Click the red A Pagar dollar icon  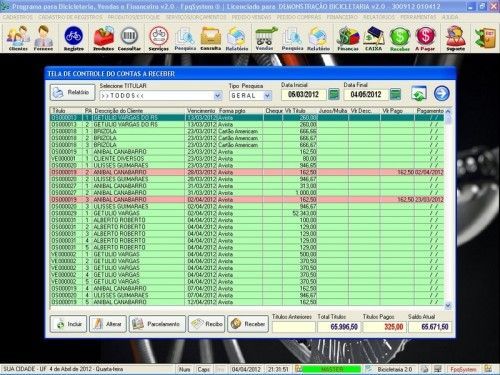click(425, 38)
